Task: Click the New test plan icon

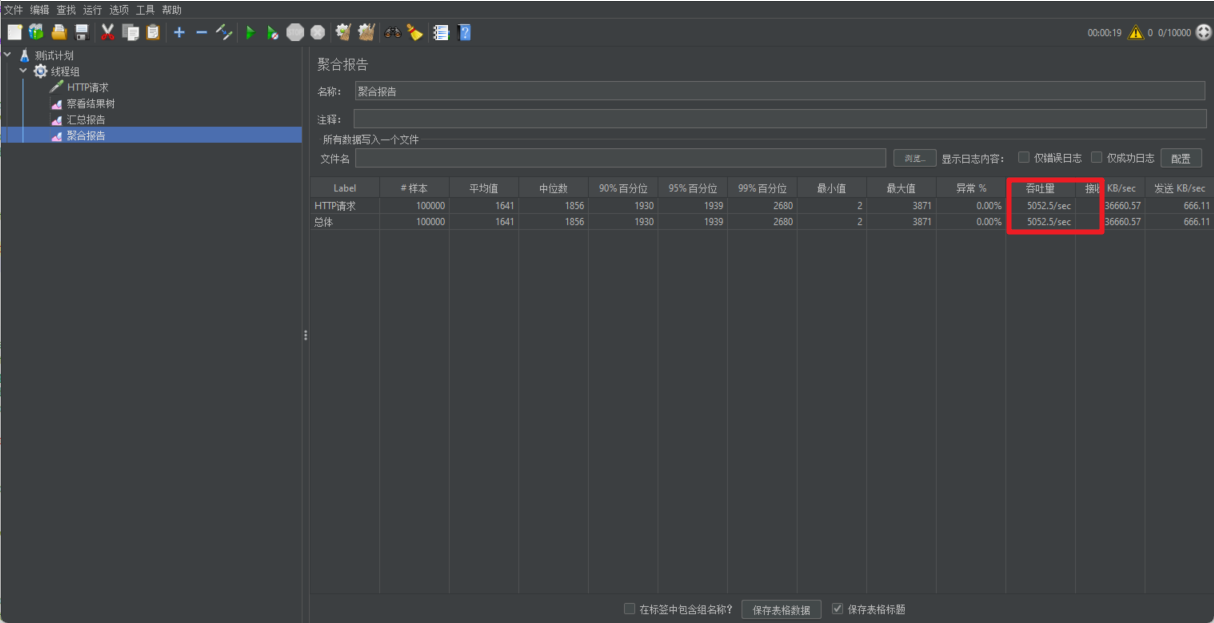Action: (14, 32)
